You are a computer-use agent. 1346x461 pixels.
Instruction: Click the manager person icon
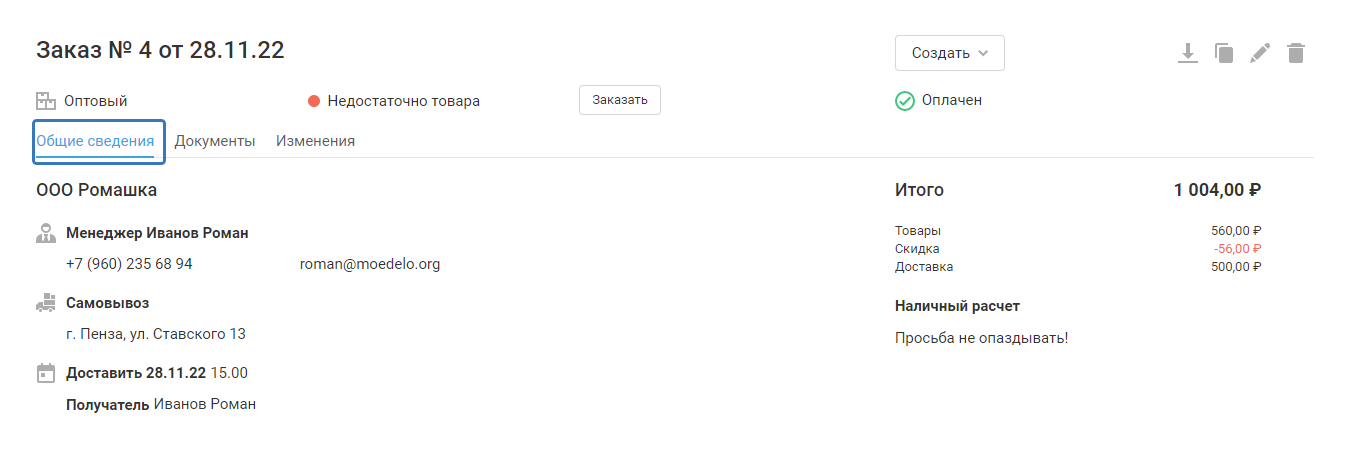45,233
